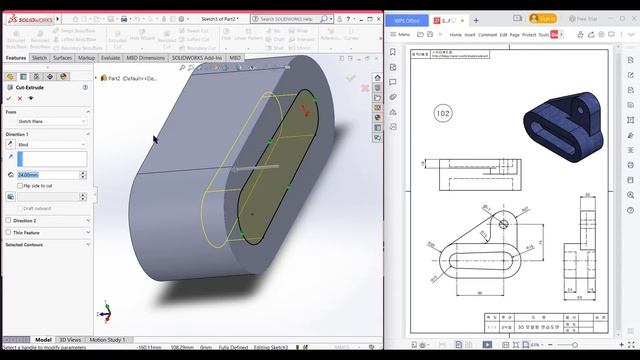Click the Free Trial link in WPS

tap(583, 19)
